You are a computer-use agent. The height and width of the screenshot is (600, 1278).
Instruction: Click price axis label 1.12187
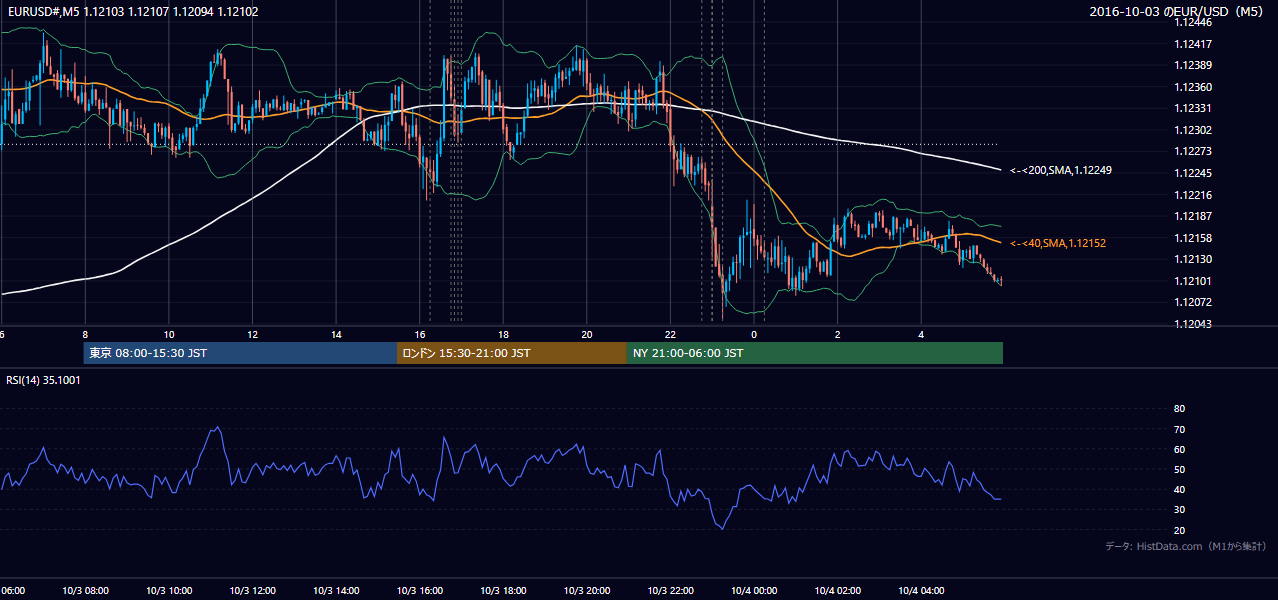[1192, 216]
